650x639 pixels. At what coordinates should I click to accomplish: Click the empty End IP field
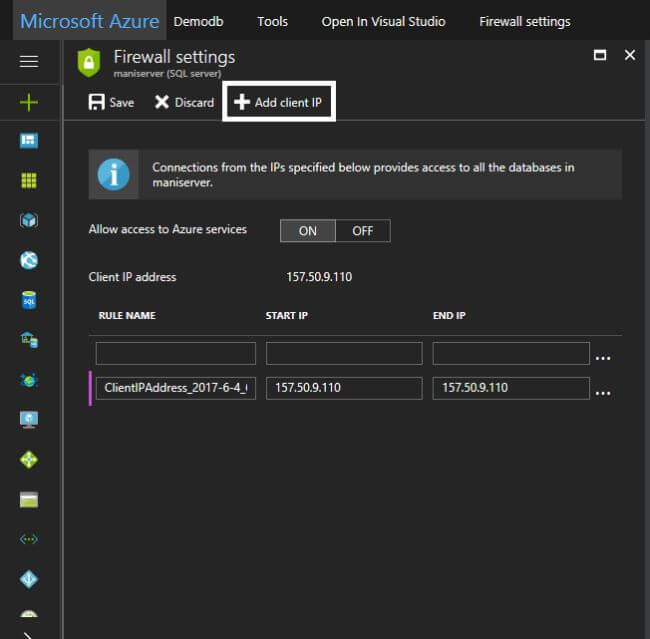[x=511, y=353]
